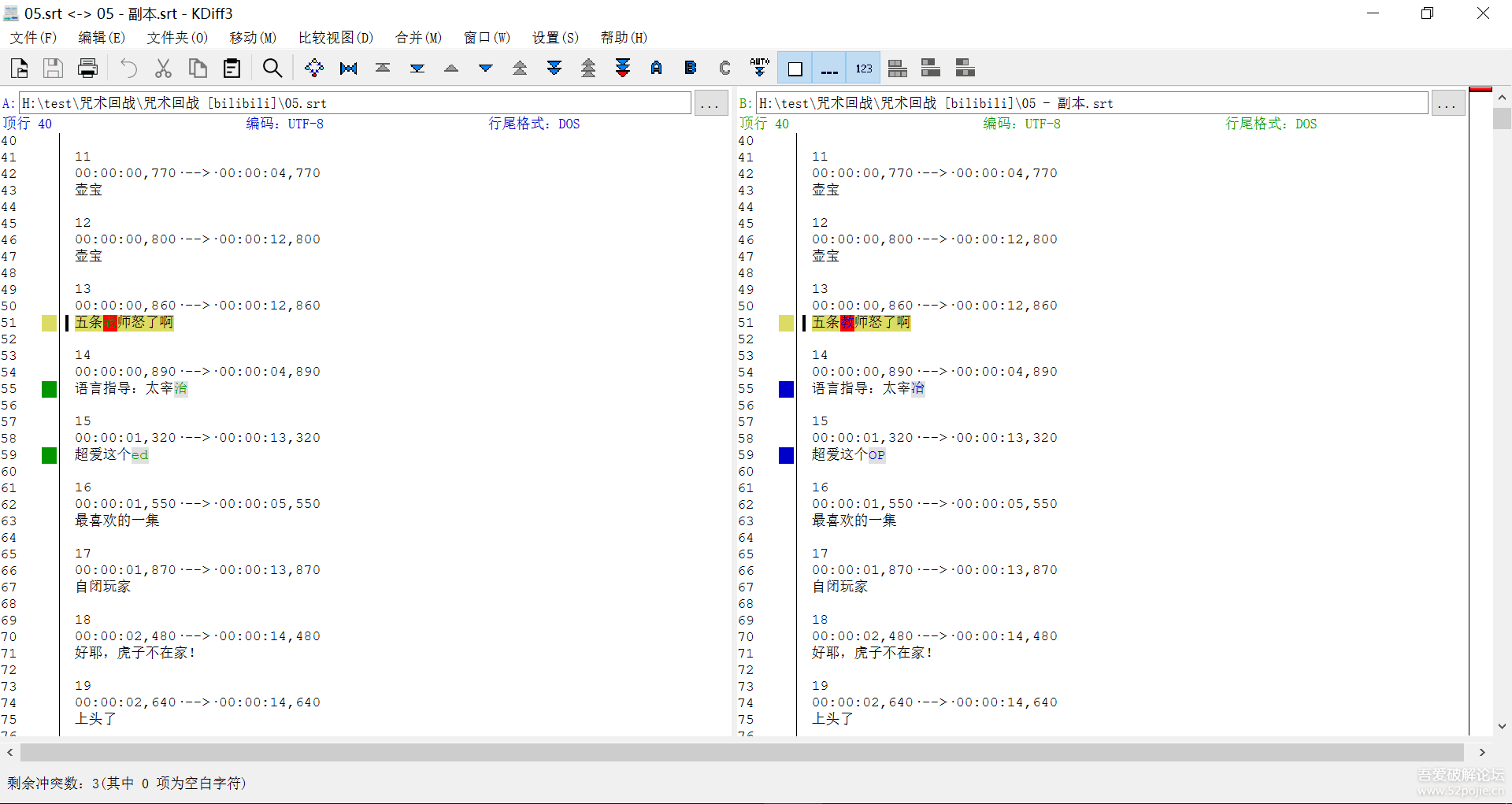1512x804 pixels.
Task: Toggle auto-advance to next conflict
Action: coord(760,69)
